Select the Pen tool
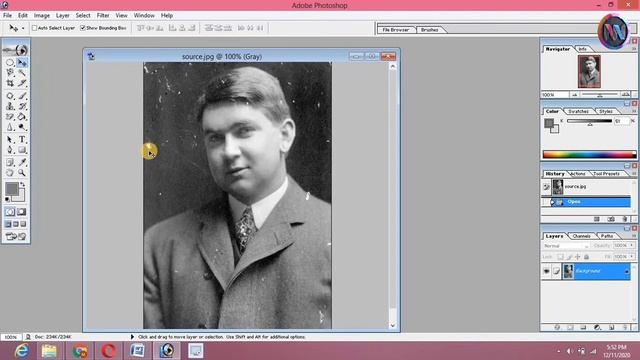This screenshot has height=360, width=640. (10, 150)
